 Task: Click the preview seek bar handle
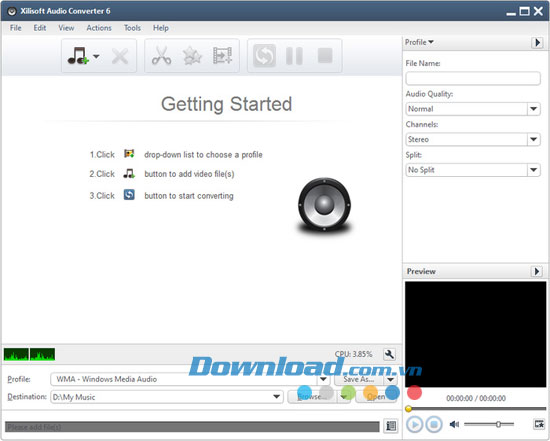pyautogui.click(x=408, y=409)
